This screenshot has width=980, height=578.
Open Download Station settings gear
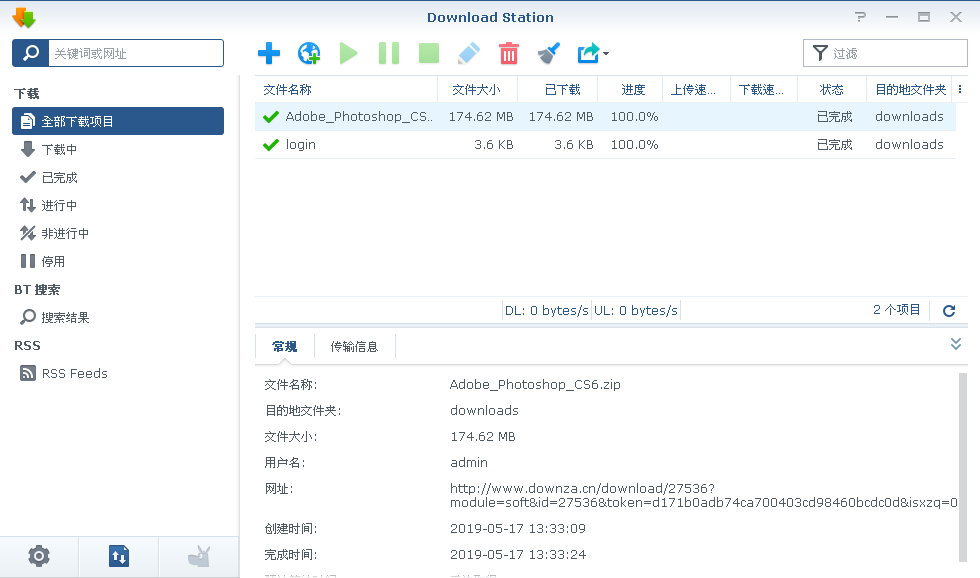39,556
